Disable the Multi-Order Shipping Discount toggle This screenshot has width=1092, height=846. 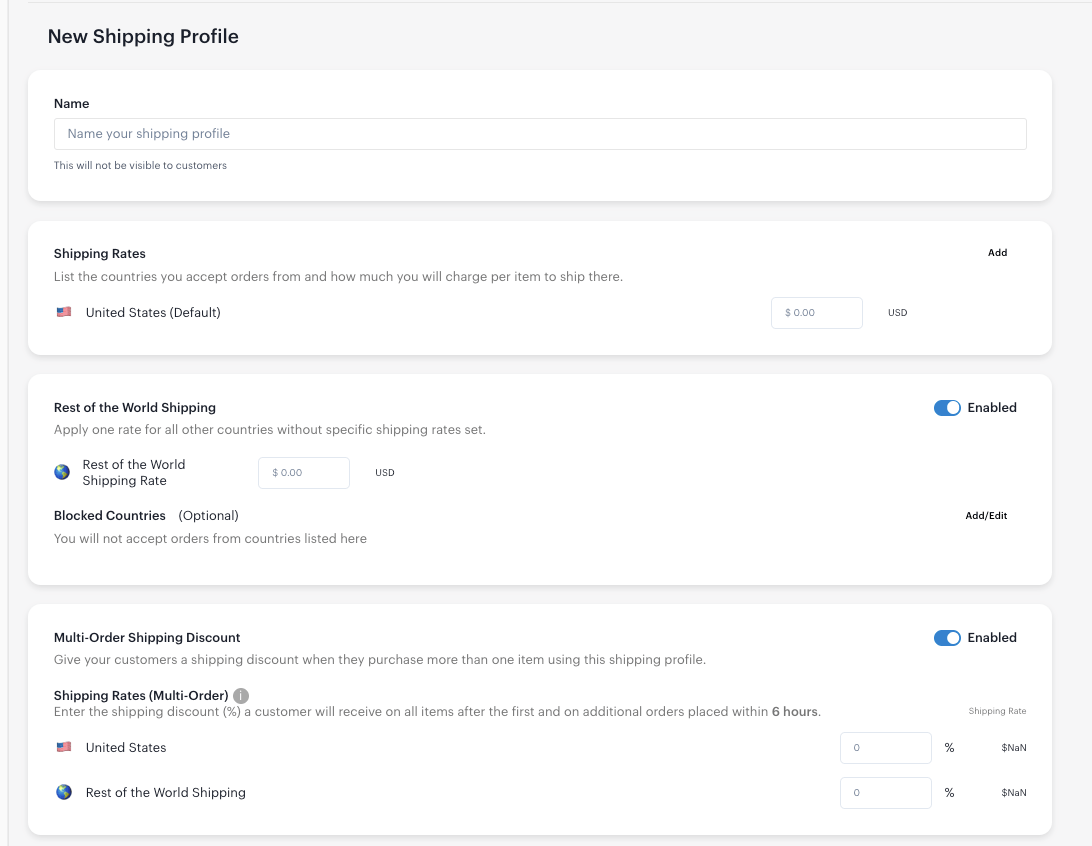[946, 637]
